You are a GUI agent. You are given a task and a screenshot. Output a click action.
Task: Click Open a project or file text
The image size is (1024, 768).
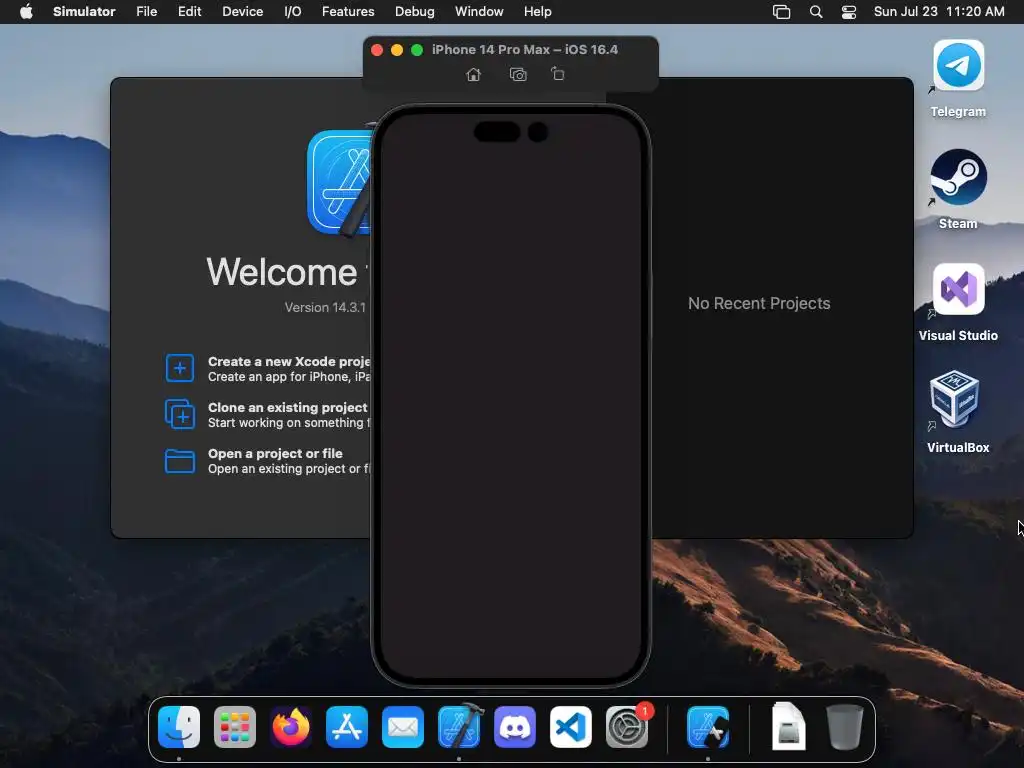coord(275,453)
